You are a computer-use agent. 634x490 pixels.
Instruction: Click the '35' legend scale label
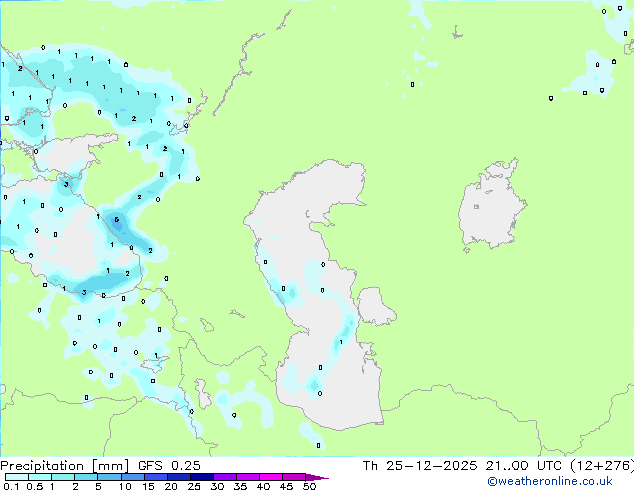point(240,486)
